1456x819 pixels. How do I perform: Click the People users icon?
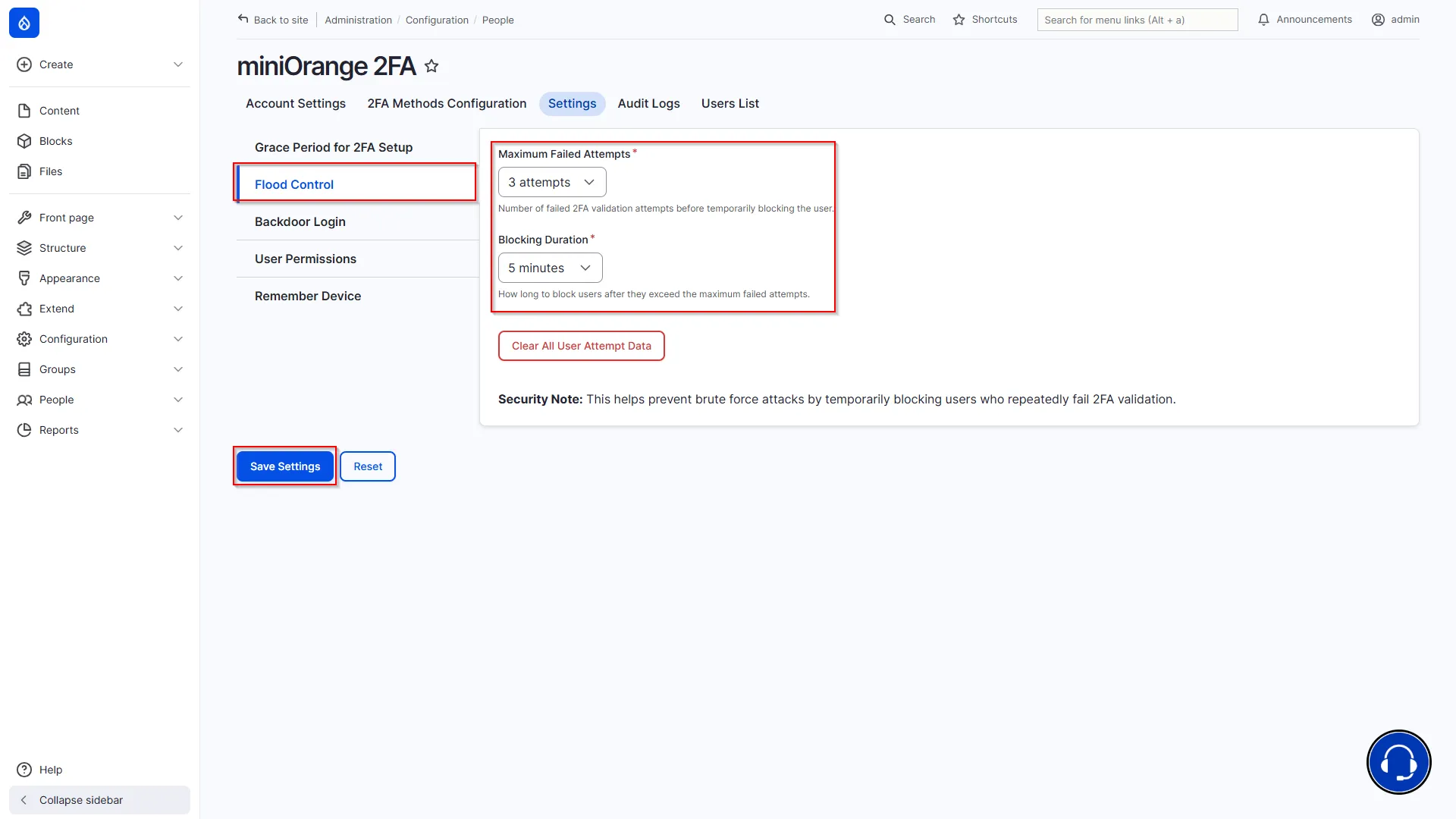[x=24, y=400]
